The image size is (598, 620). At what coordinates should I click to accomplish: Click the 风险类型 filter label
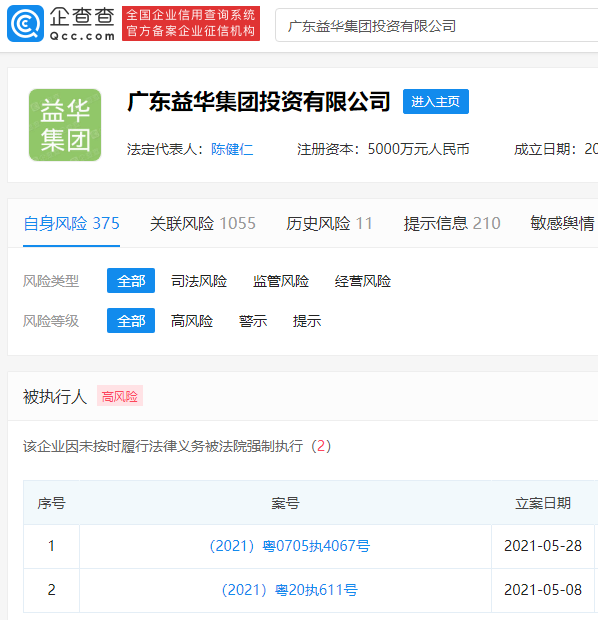pos(51,281)
